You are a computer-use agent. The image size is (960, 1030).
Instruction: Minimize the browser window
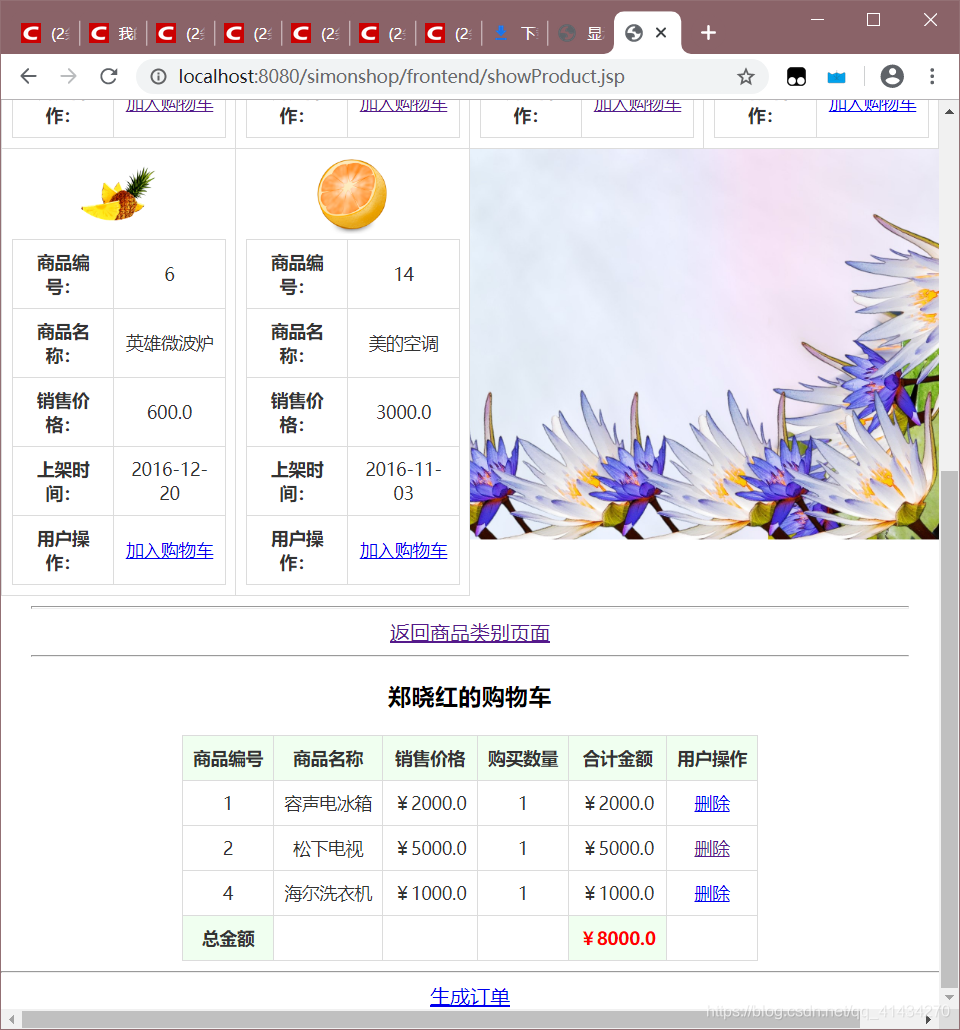(x=817, y=20)
